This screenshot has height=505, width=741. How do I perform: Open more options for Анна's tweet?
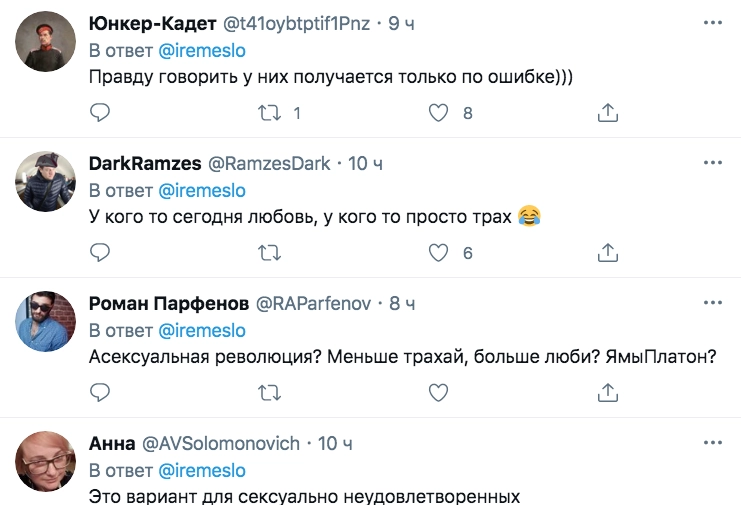(712, 441)
